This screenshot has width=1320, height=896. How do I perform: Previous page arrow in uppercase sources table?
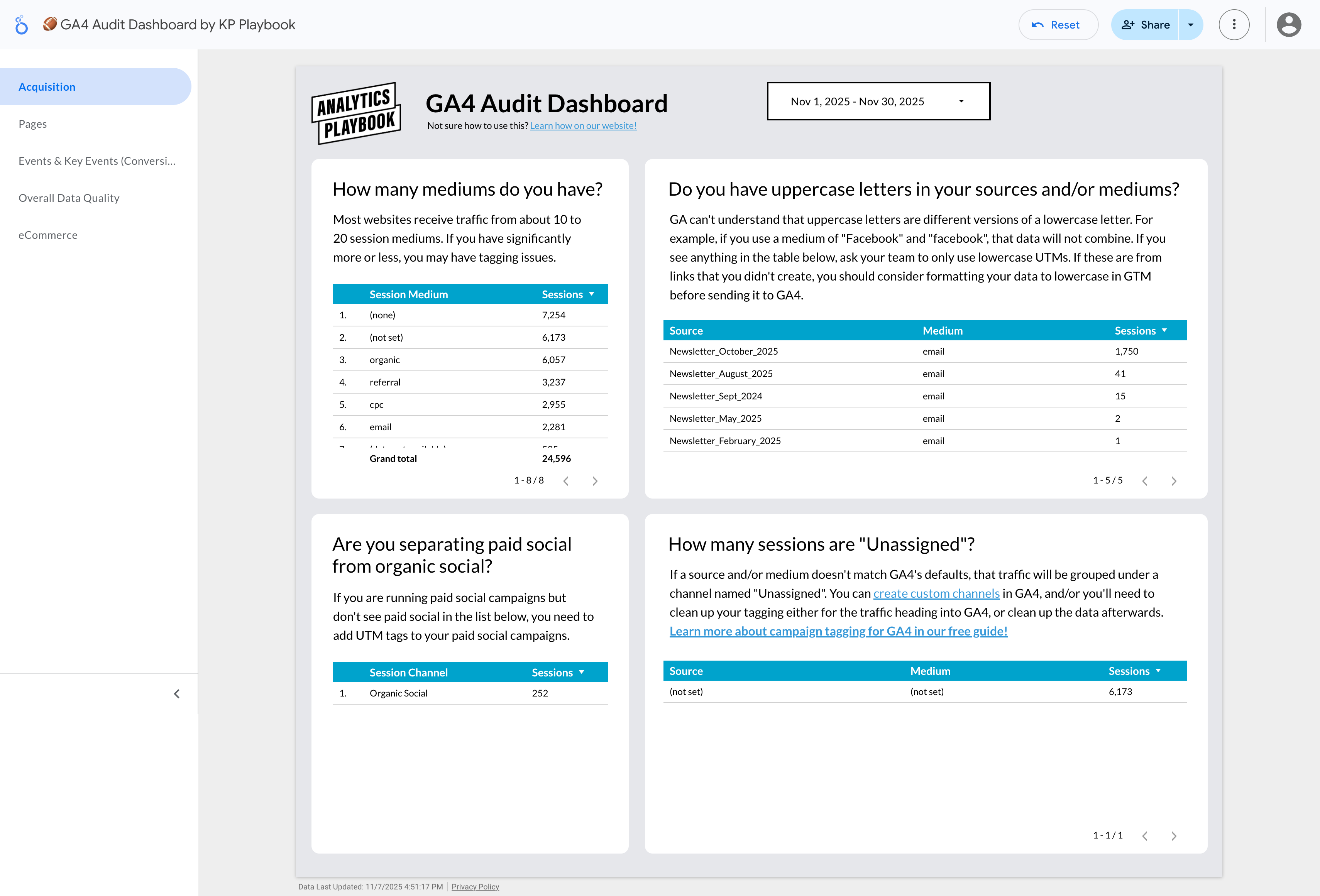[x=1144, y=481]
